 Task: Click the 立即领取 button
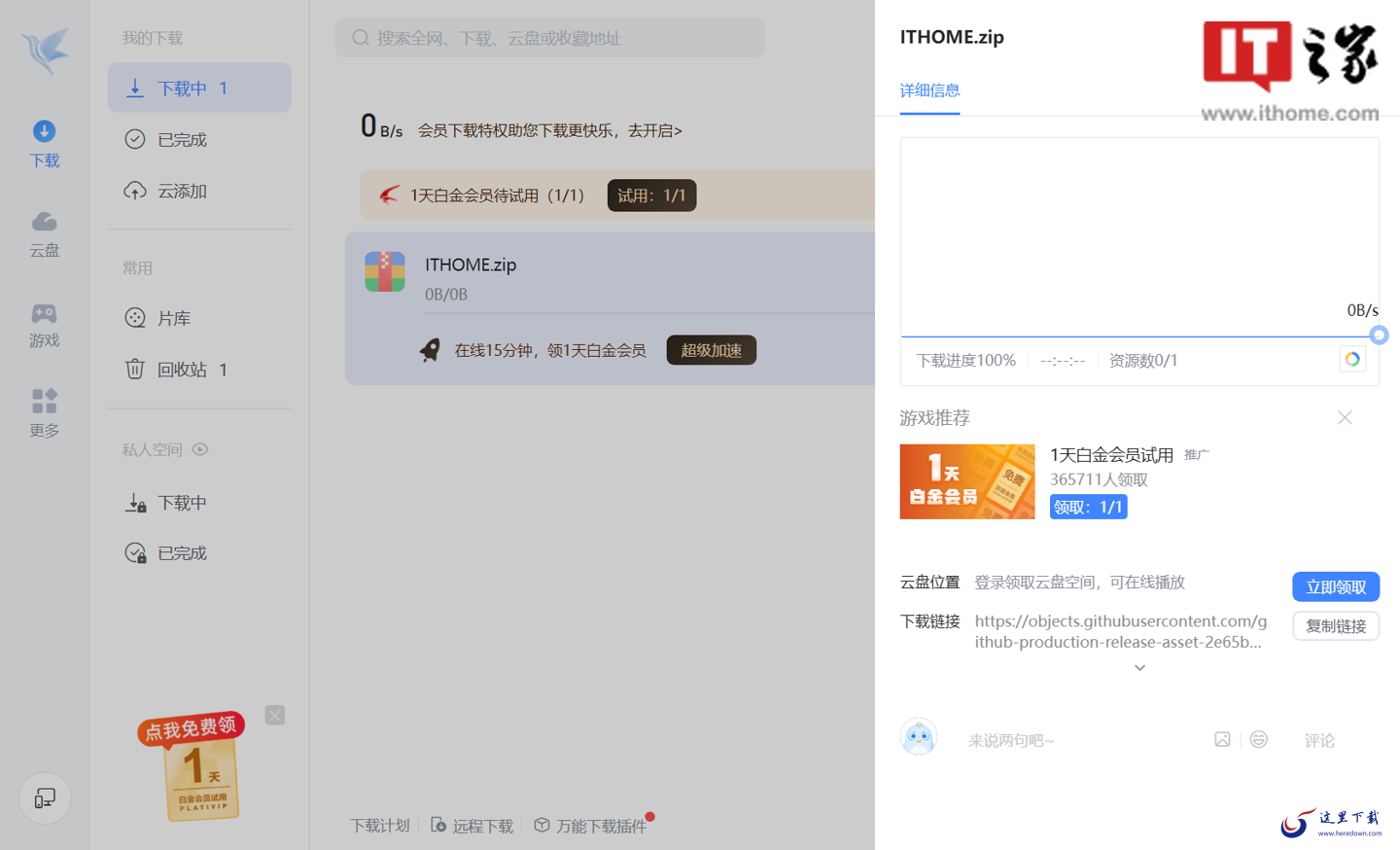point(1336,587)
